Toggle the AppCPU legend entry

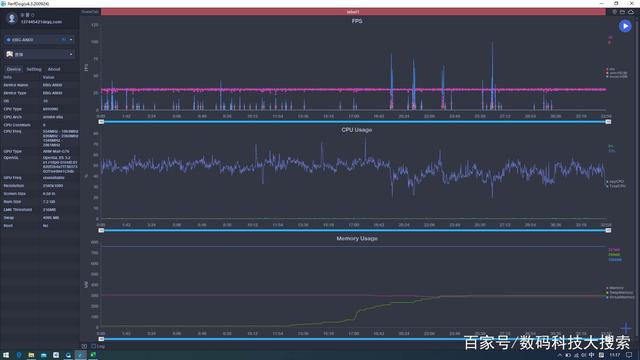(x=616, y=181)
